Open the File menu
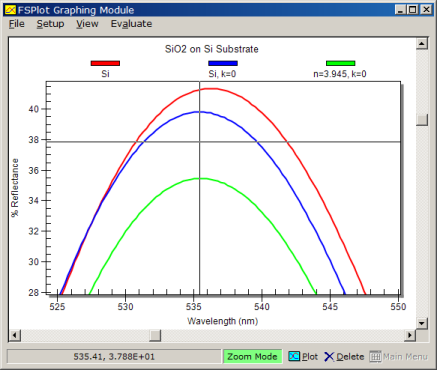This screenshot has height=370, width=437. [17, 24]
